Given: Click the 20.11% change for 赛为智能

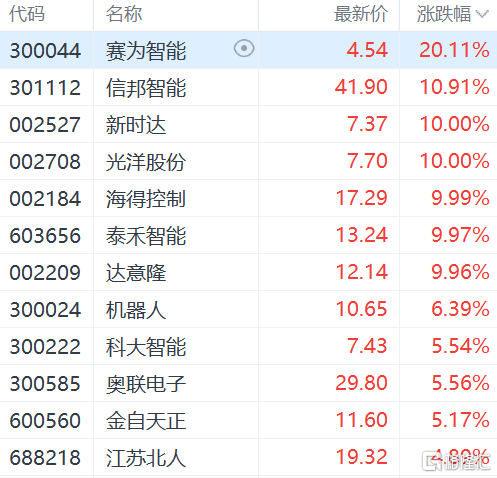Looking at the screenshot, I should pos(454,50).
